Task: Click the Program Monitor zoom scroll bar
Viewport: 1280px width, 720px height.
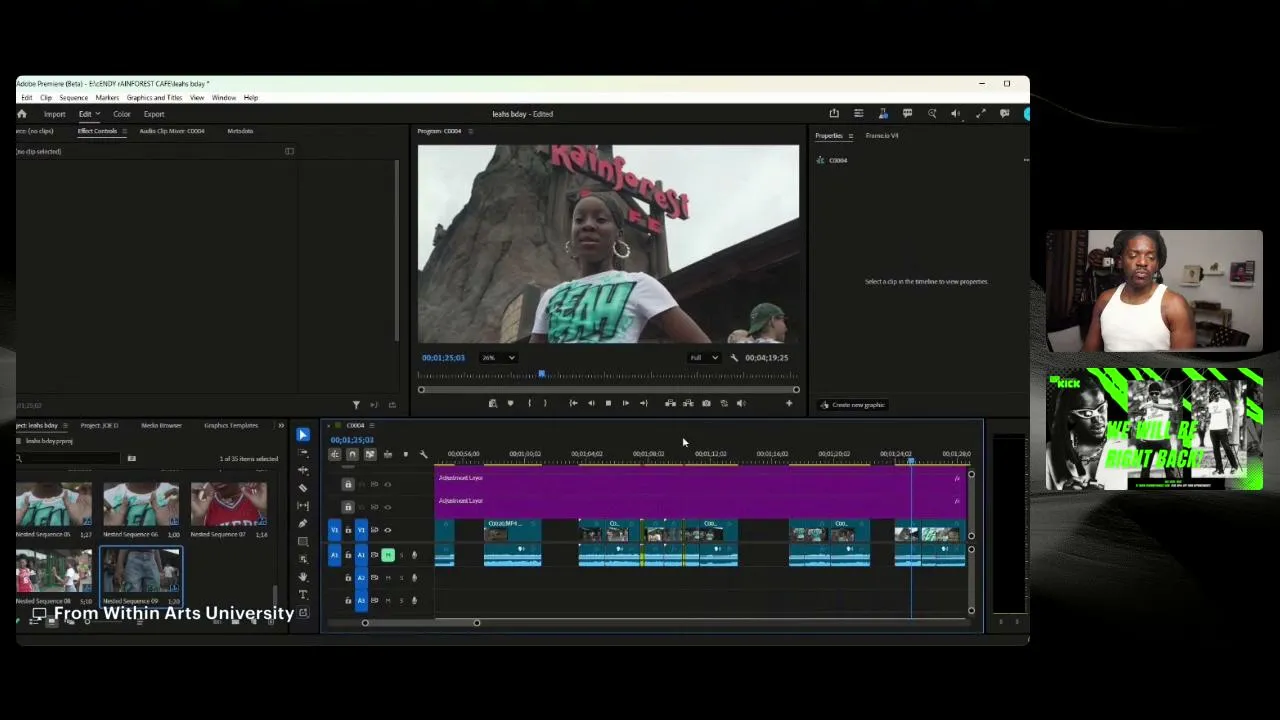Action: click(x=608, y=390)
